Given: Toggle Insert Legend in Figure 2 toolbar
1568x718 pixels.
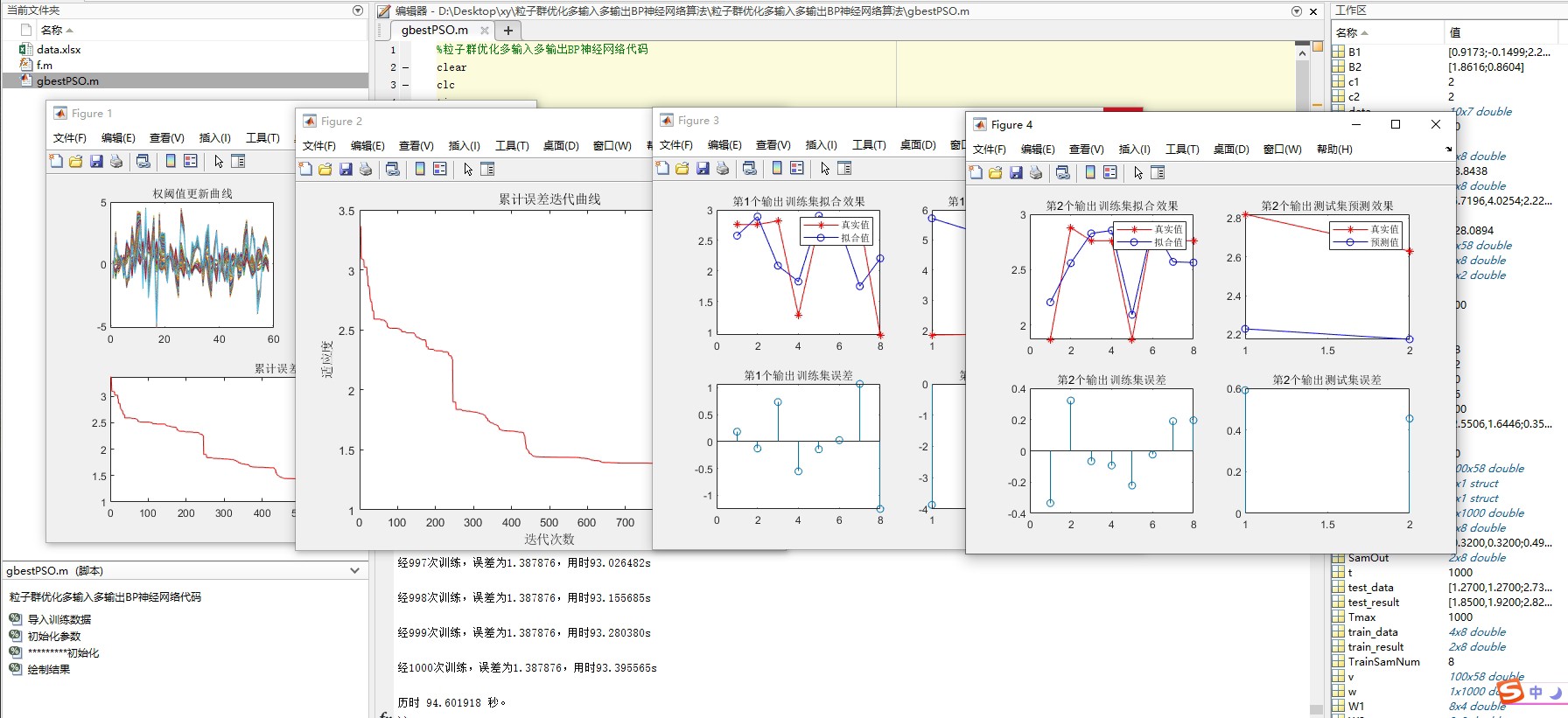Looking at the screenshot, I should point(440,169).
